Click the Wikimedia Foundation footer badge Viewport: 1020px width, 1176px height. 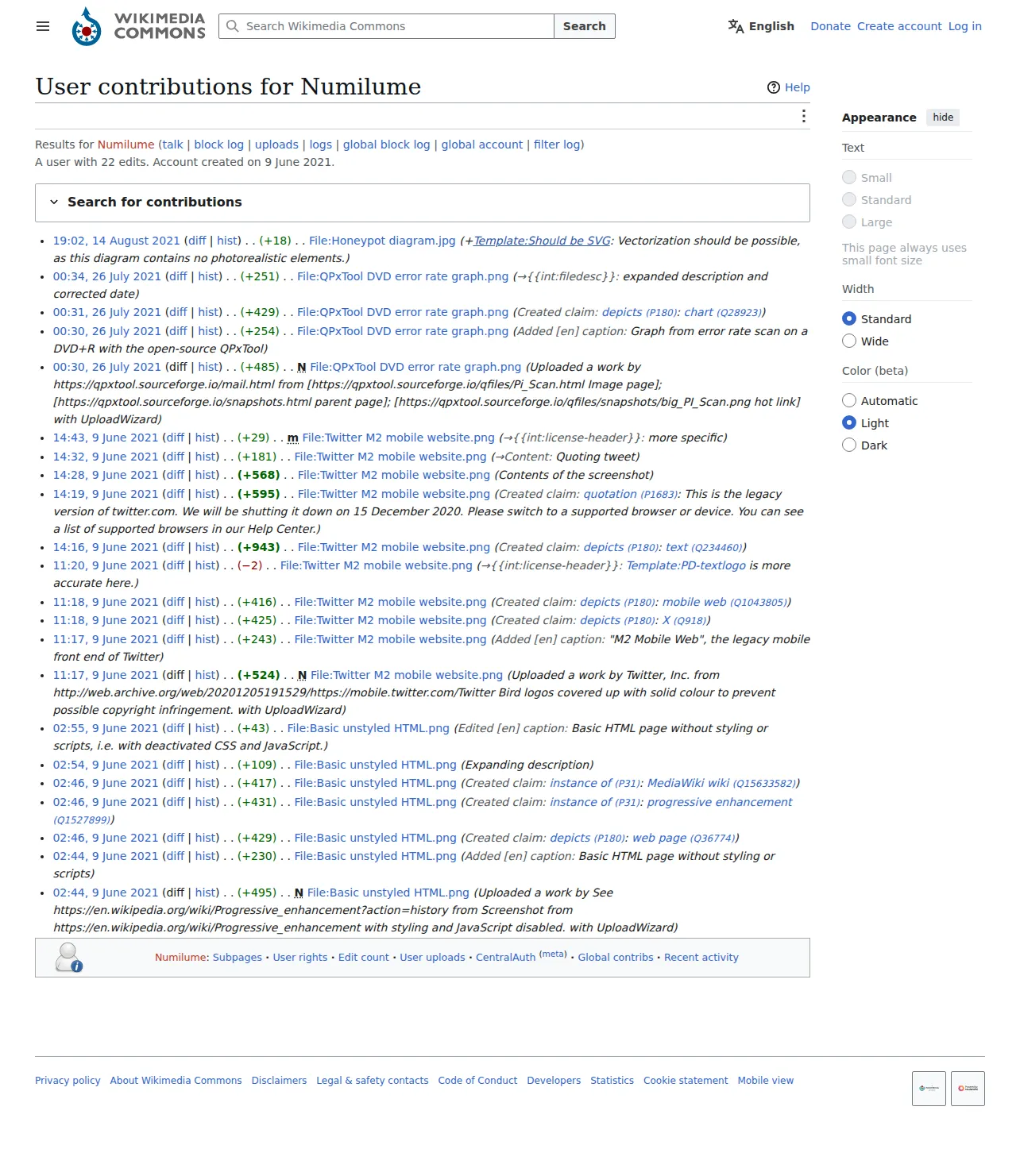click(x=929, y=1089)
